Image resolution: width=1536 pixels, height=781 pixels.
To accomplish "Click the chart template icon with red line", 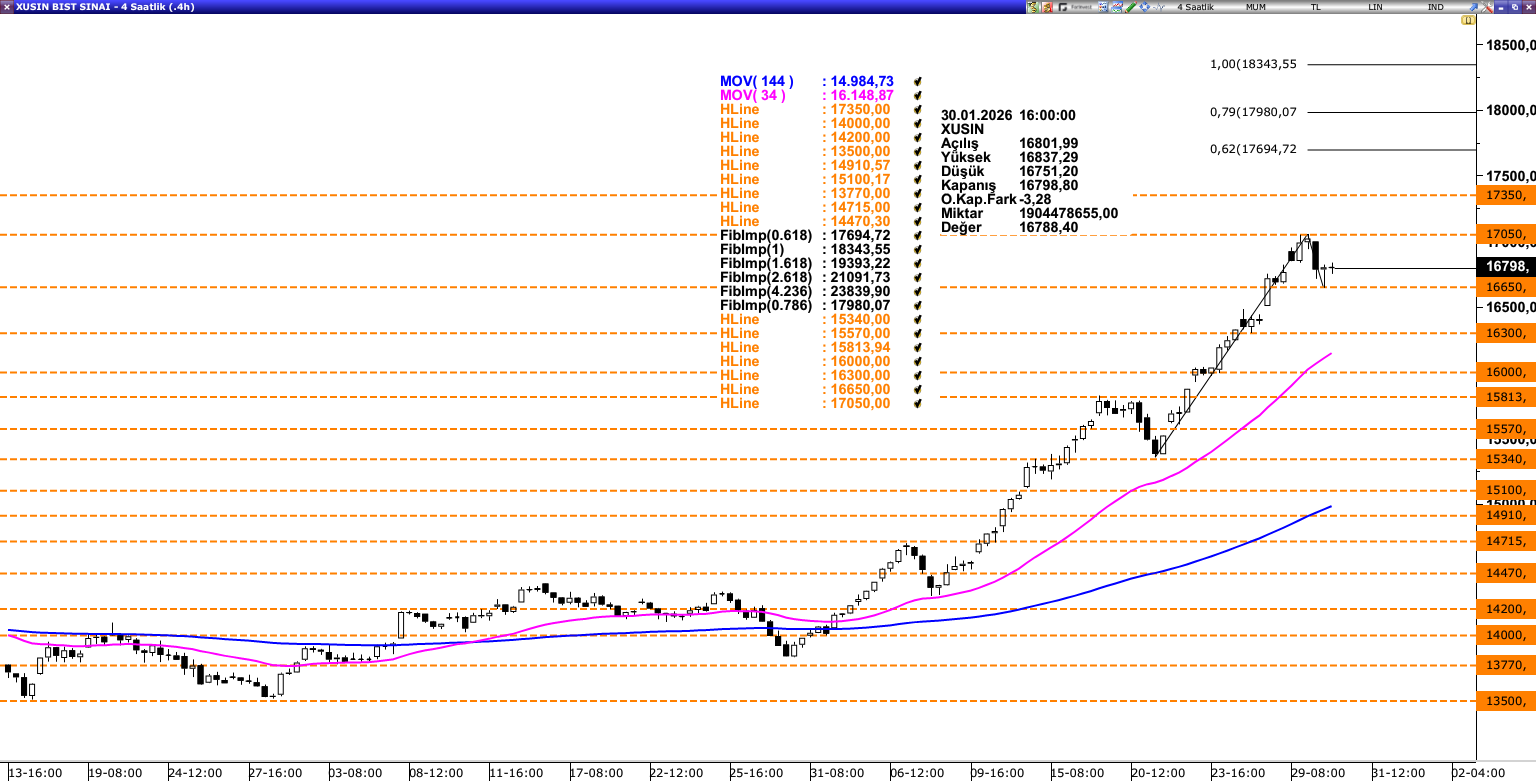I will [1117, 7].
